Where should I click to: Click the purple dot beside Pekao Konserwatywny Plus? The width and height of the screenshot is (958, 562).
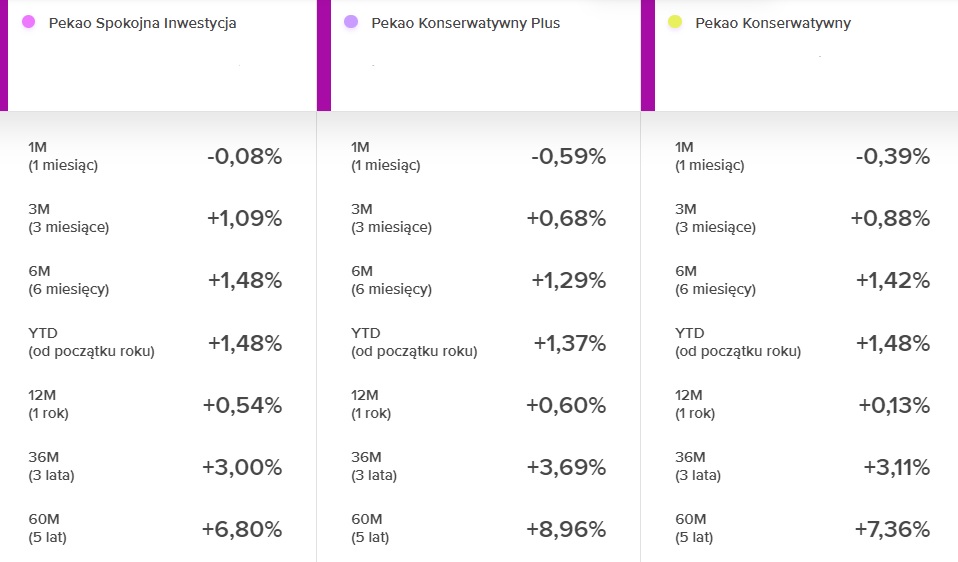pos(351,22)
